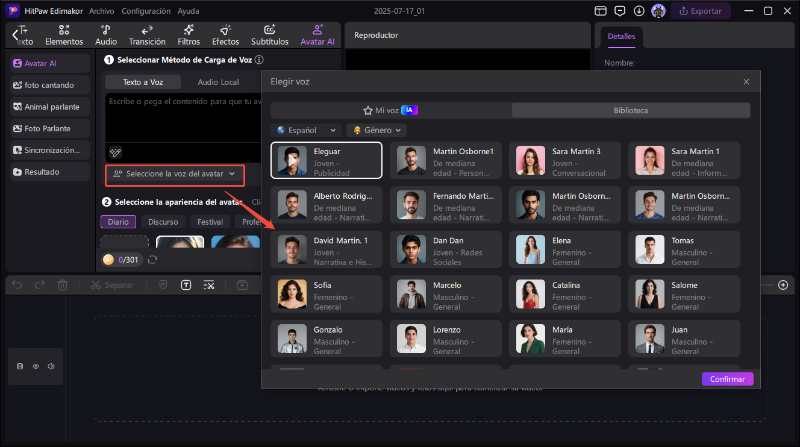Open the Transición tool in the toolbar

click(147, 35)
